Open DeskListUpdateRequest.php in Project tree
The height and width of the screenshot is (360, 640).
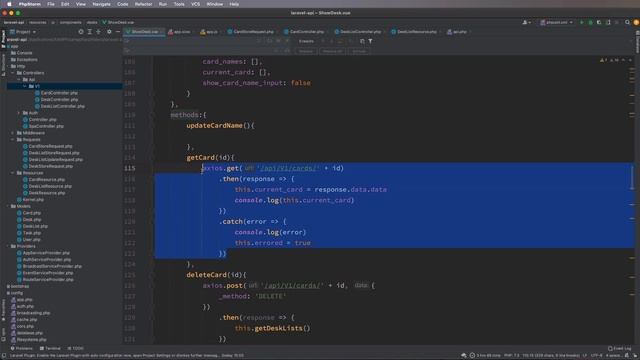[56, 160]
